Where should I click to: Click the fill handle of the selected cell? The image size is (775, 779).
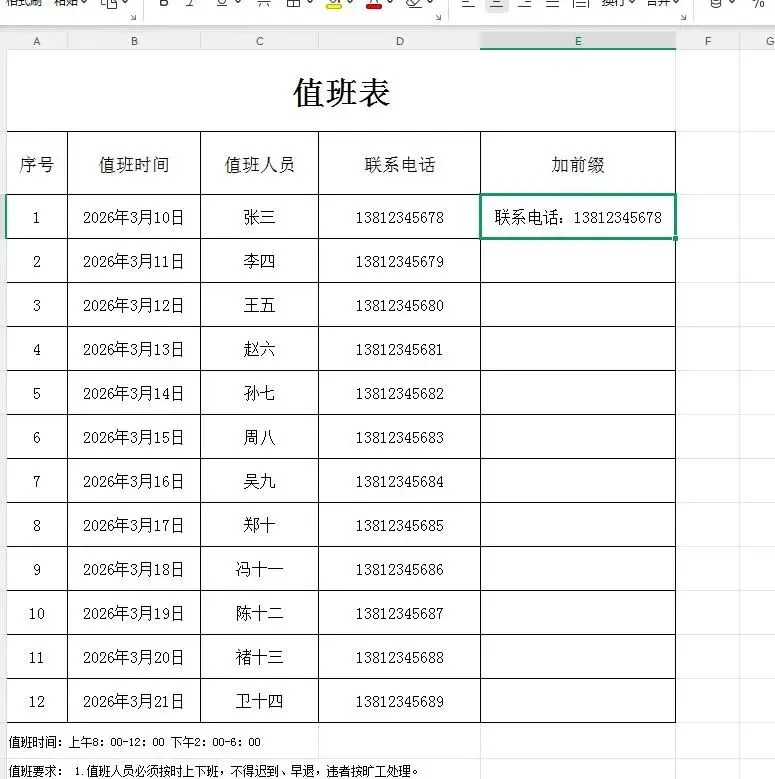pos(676,238)
